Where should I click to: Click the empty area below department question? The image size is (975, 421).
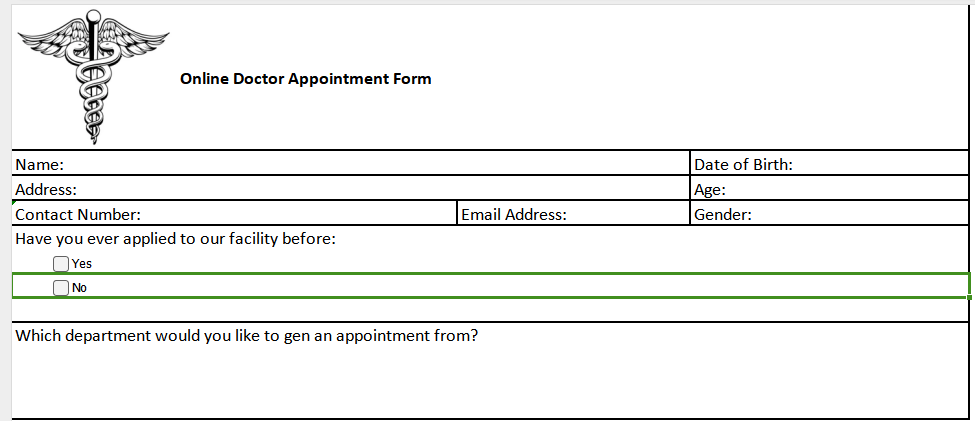pyautogui.click(x=490, y=382)
